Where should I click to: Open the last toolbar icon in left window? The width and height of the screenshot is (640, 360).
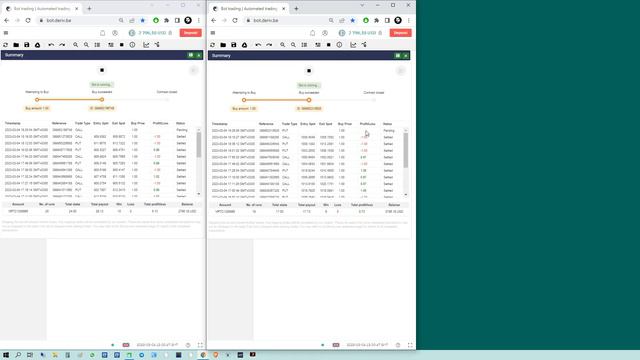[x=157, y=45]
